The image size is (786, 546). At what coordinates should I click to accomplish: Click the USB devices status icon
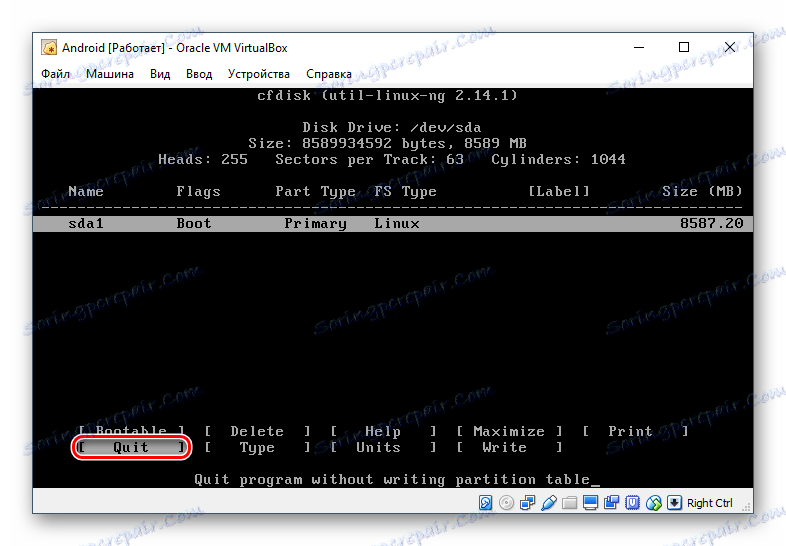click(548, 502)
